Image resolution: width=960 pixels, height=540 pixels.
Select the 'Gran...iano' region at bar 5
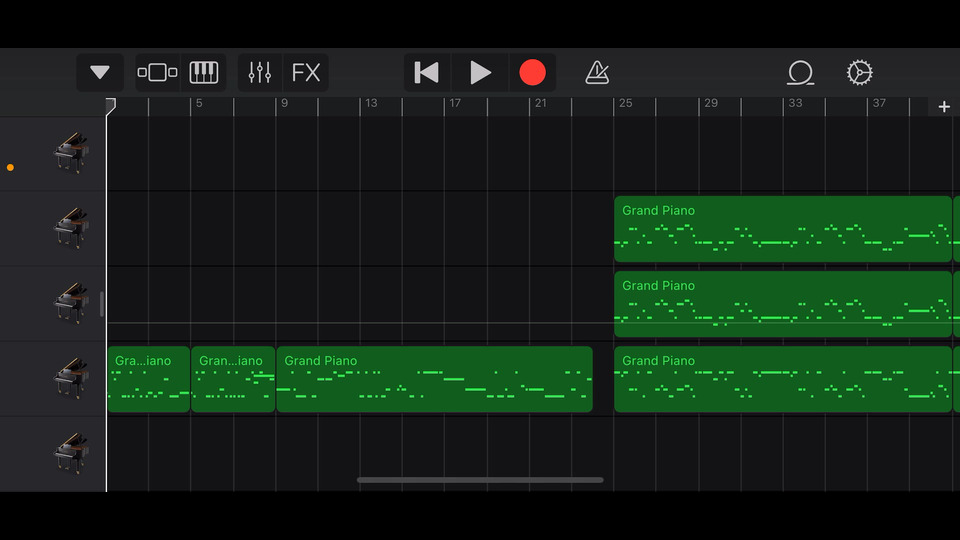(233, 380)
